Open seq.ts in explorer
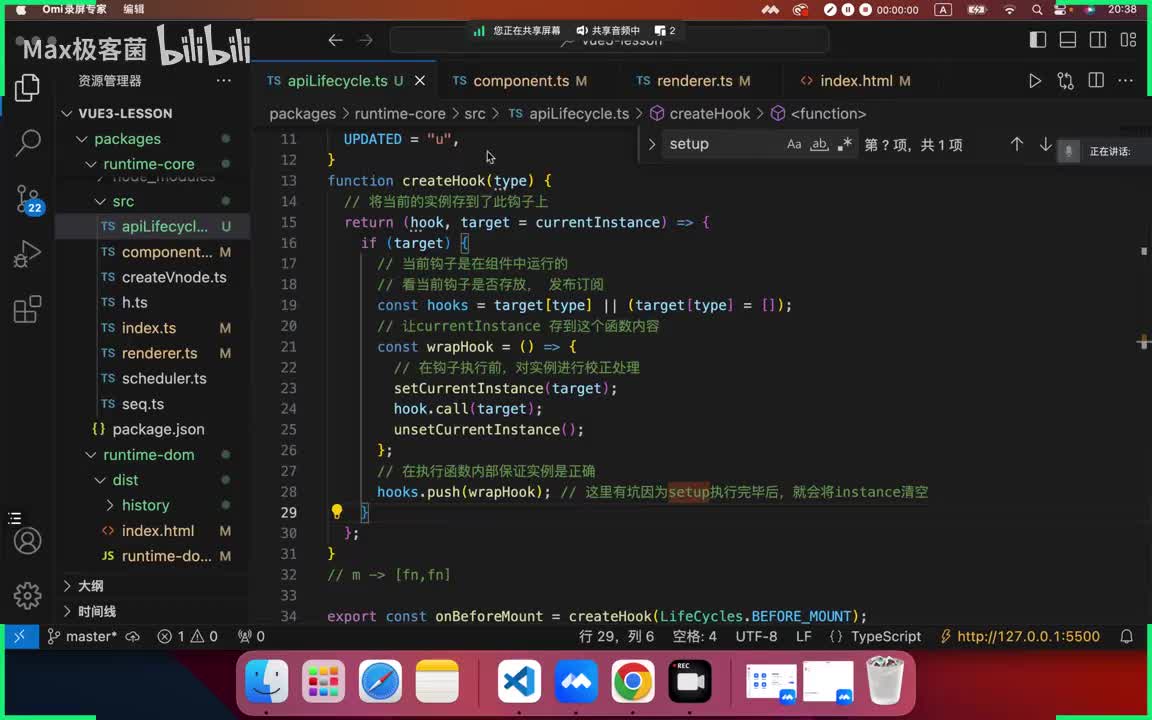Screen dimensions: 1152x720 (143, 404)
